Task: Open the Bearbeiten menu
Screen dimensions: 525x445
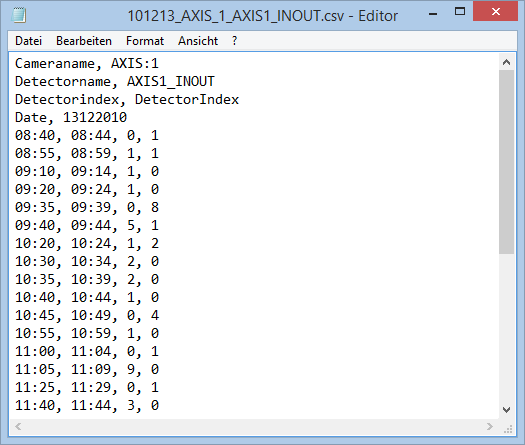Action: [84, 41]
